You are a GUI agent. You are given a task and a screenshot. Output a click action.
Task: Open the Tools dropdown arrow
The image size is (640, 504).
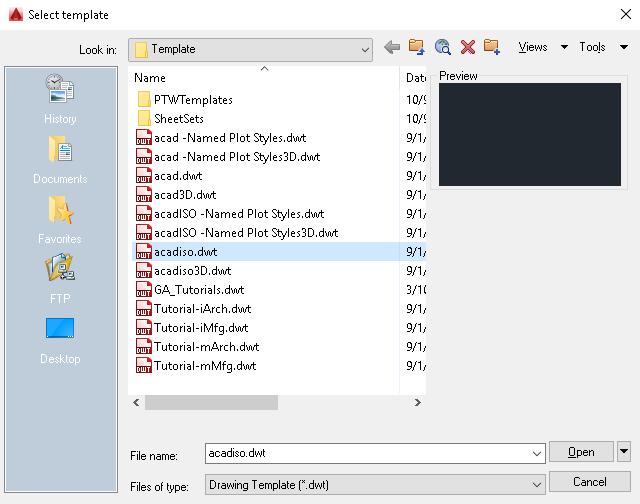(x=624, y=47)
